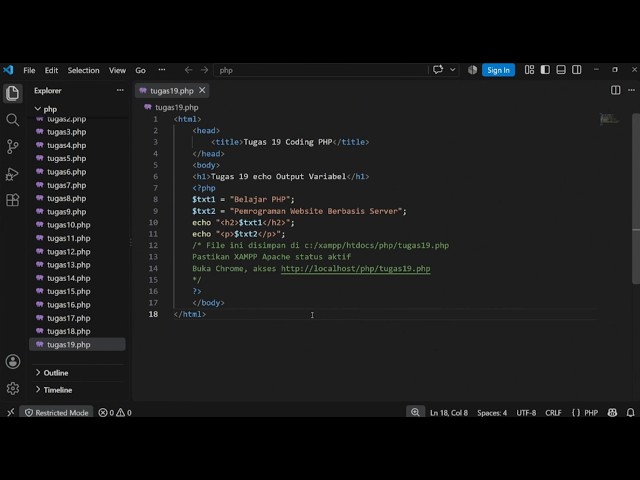Open tugas5.php in Explorer
Screen dimensions: 640x480
point(67,158)
